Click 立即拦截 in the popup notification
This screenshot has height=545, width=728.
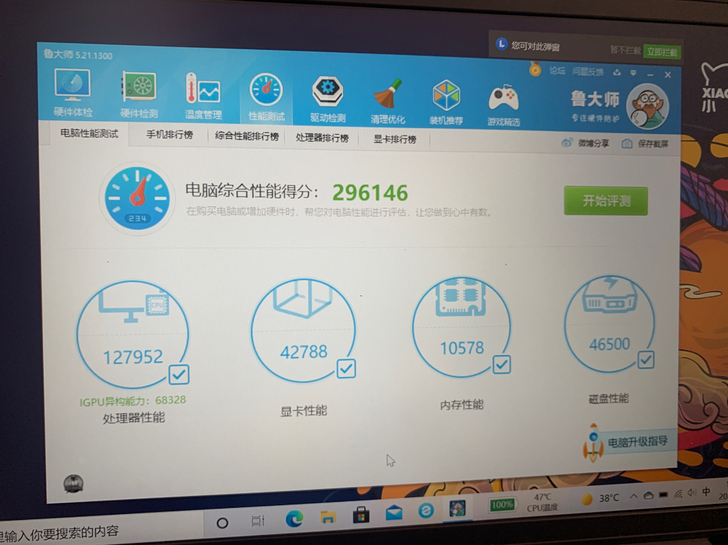pos(662,52)
